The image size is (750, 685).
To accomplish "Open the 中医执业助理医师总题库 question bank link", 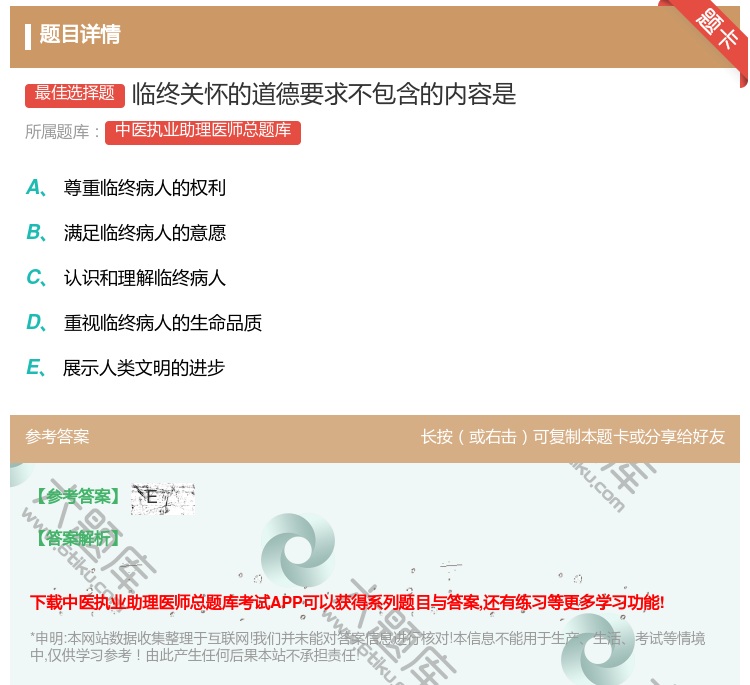I will pyautogui.click(x=203, y=133).
